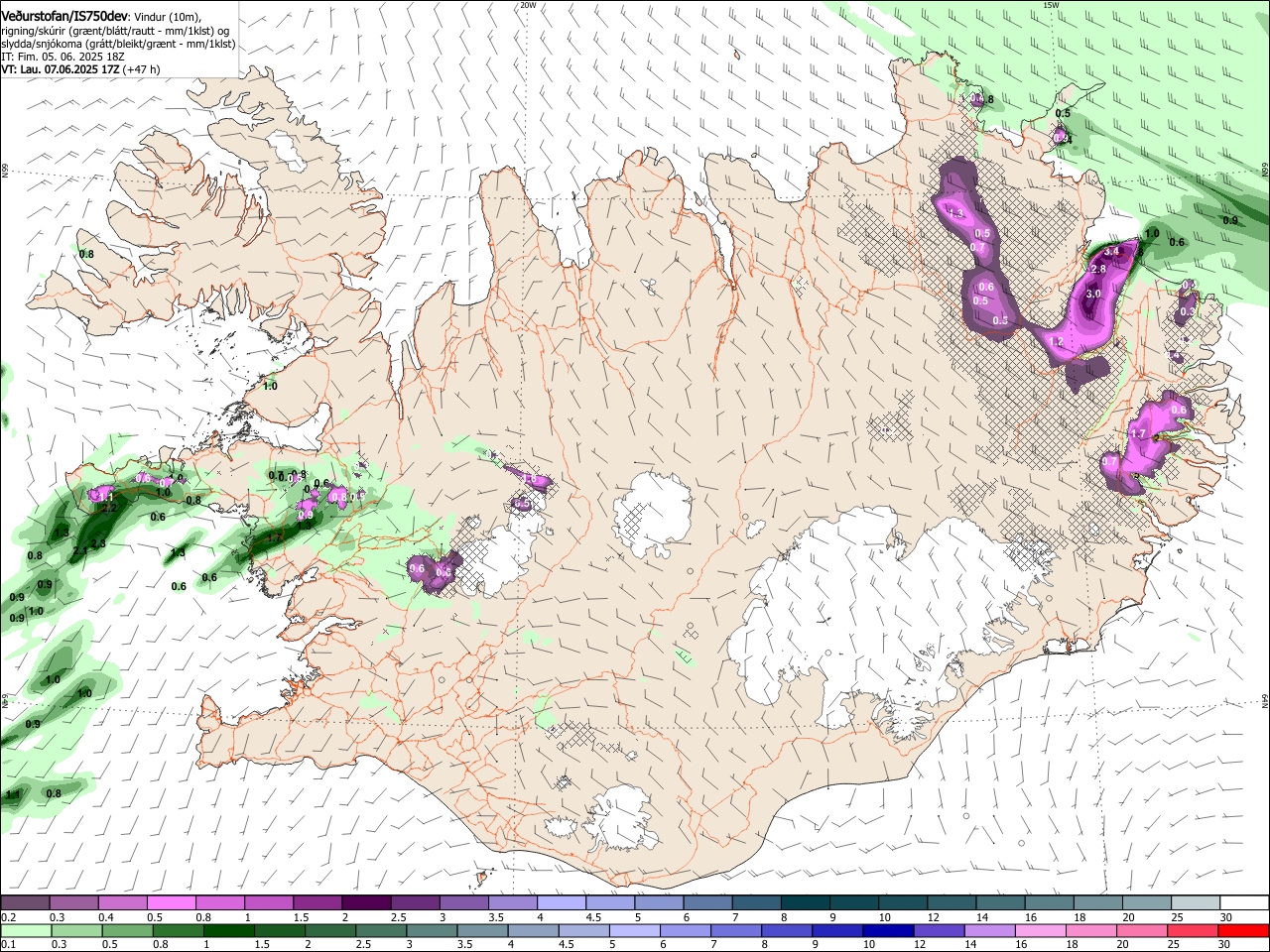The image size is (1270, 952).
Task: Click the bright pink upper swatch labeled 0.5
Action: (173, 903)
